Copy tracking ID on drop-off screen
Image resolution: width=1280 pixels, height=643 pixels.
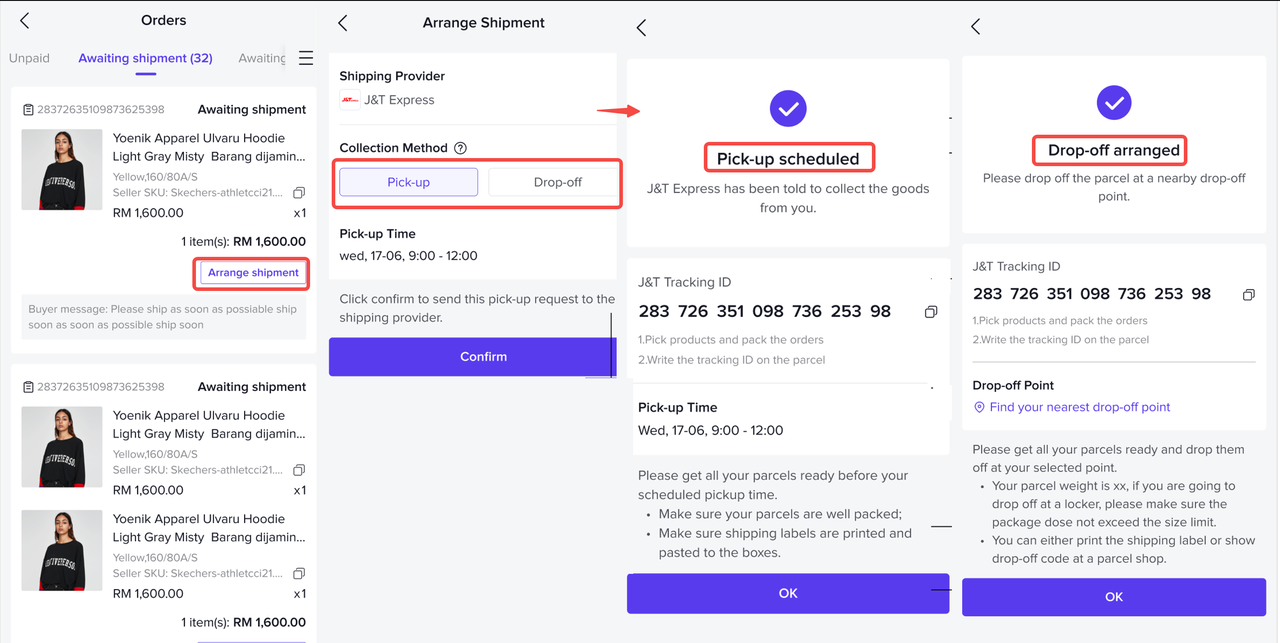coord(1249,295)
